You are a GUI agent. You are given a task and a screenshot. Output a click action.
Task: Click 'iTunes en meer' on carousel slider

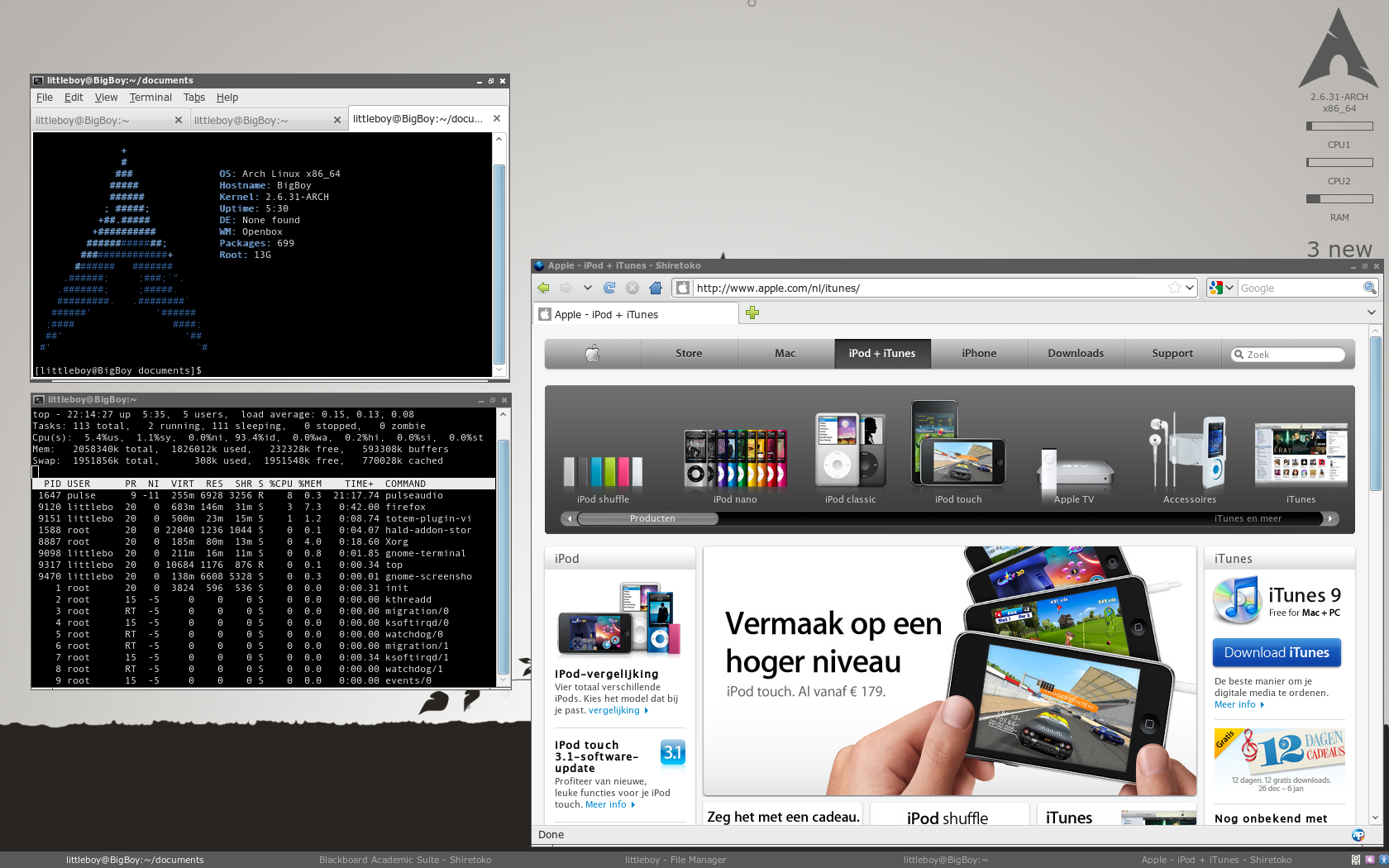[x=1248, y=518]
